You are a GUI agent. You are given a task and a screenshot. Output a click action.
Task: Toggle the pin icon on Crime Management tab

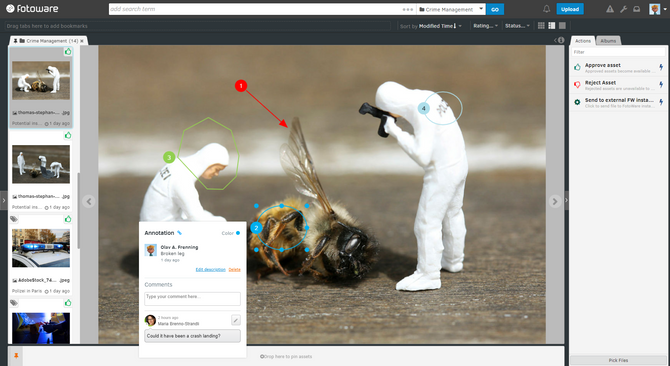(15, 41)
